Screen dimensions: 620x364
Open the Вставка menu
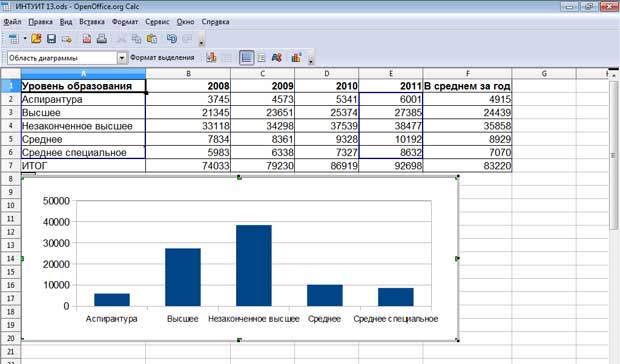point(92,22)
